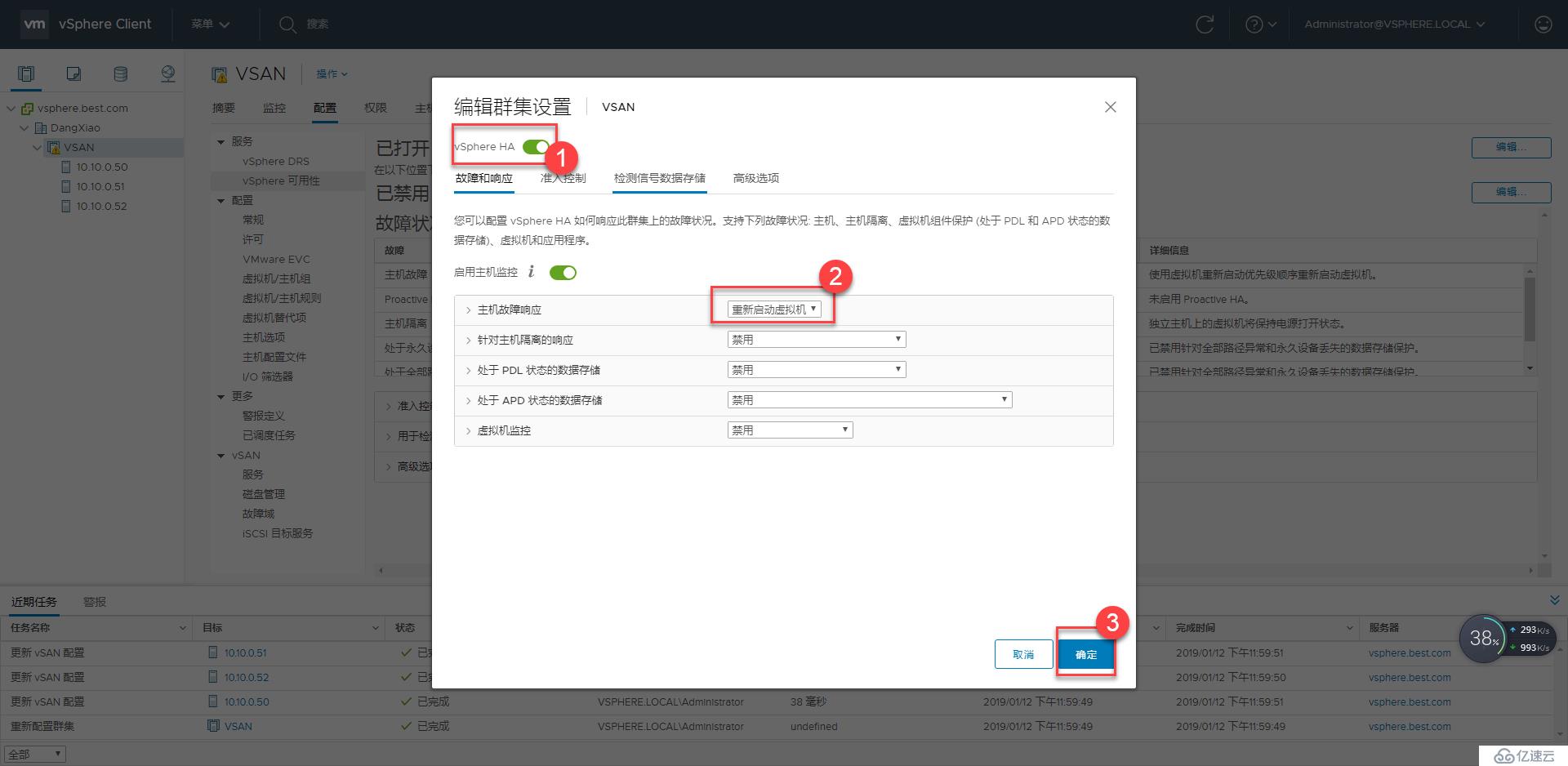Expand the 主机故障响应 row

(468, 310)
